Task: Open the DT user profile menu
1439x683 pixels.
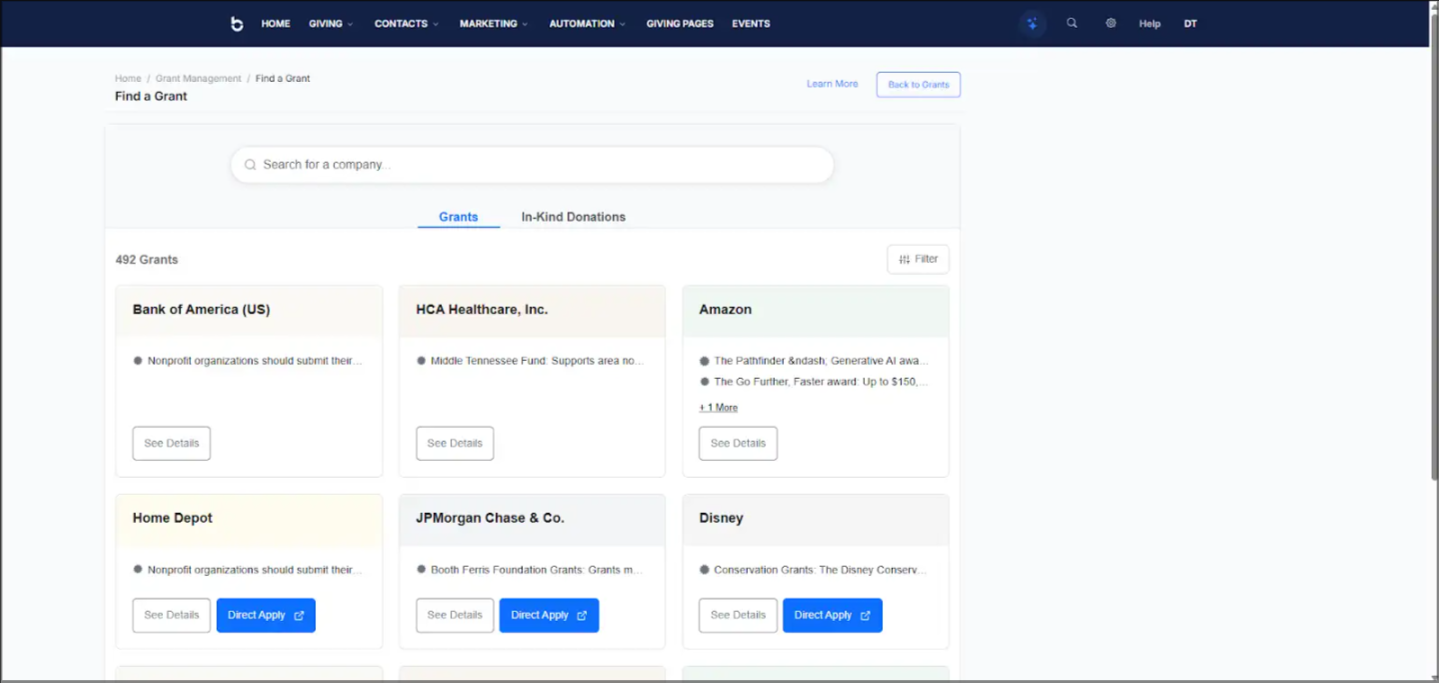Action: pyautogui.click(x=1190, y=24)
